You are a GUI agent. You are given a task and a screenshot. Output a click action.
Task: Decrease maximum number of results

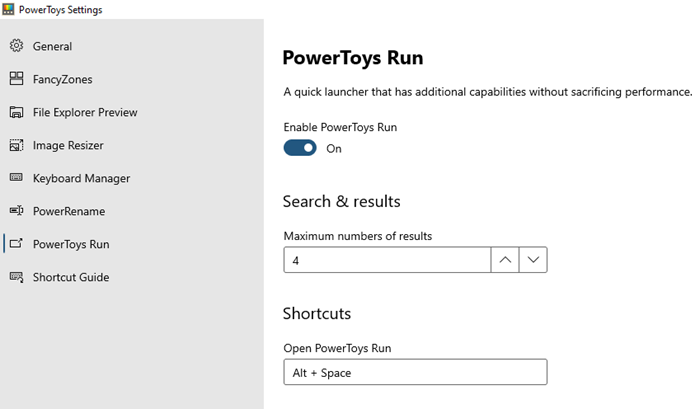533,260
